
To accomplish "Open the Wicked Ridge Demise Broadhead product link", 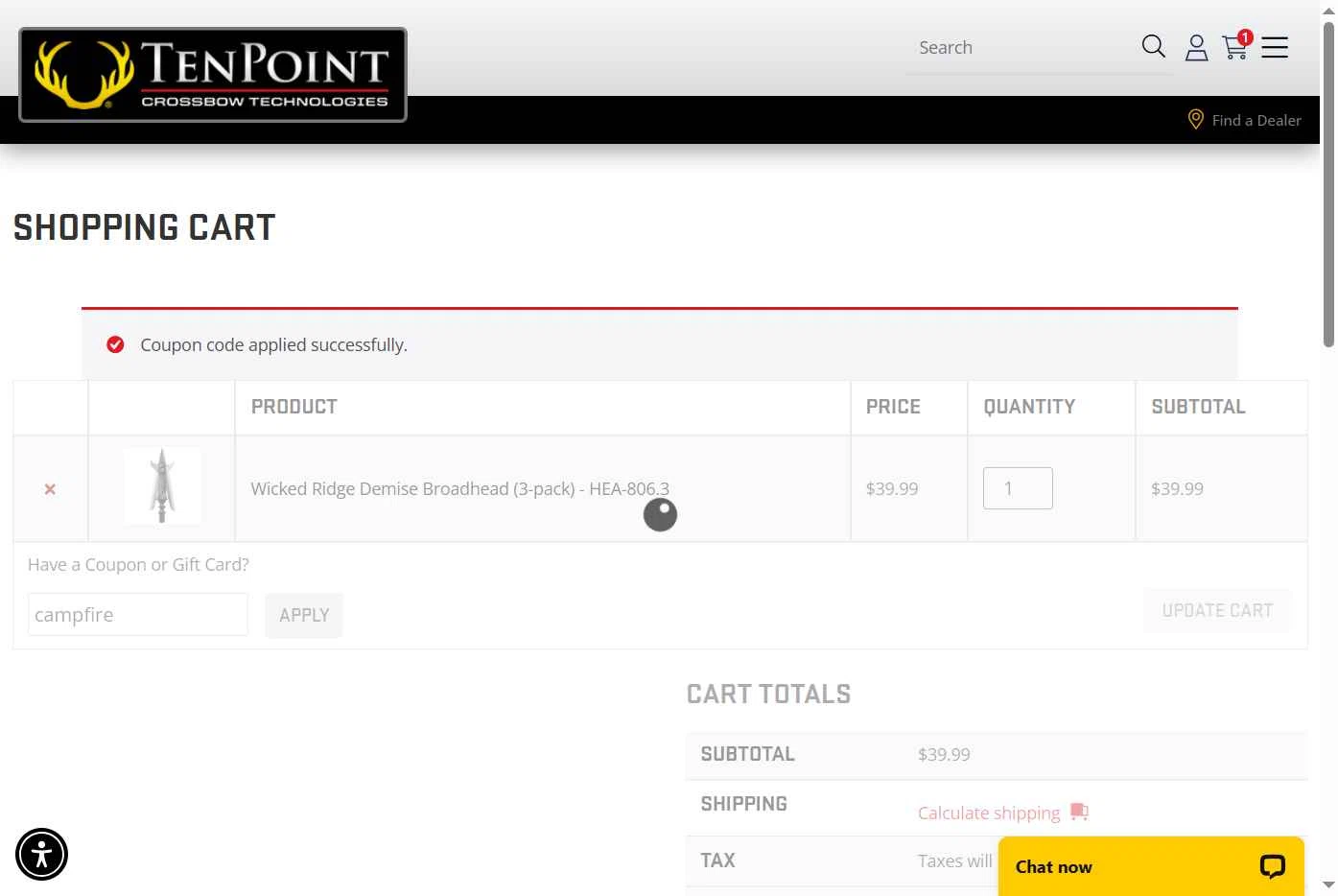I will pos(460,488).
